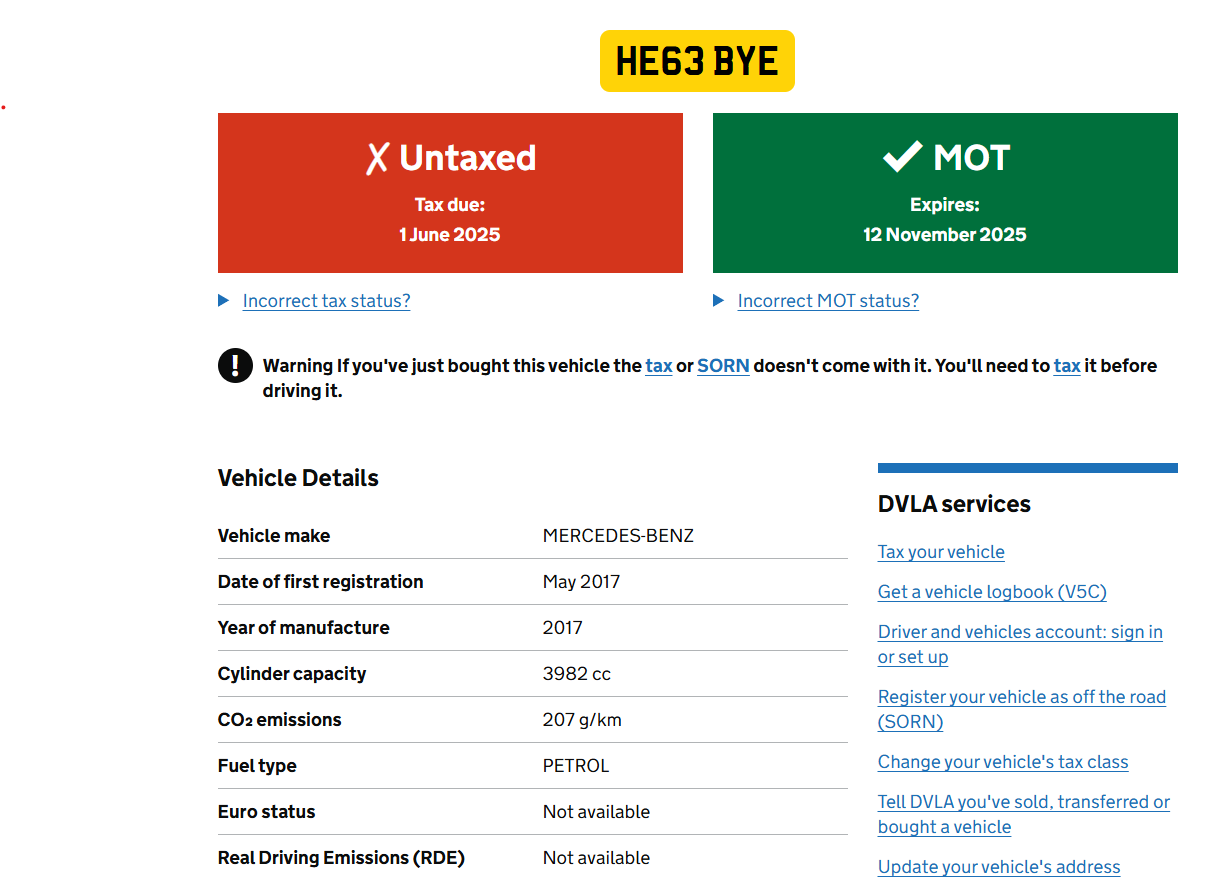Click the yellow HE63 BYE number plate
This screenshot has width=1223, height=877.
tap(697, 61)
